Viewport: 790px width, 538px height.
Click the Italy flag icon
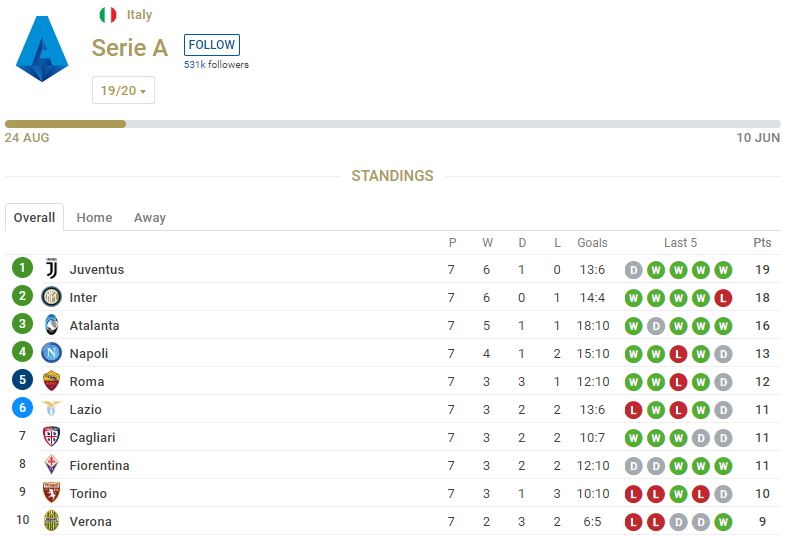[108, 15]
